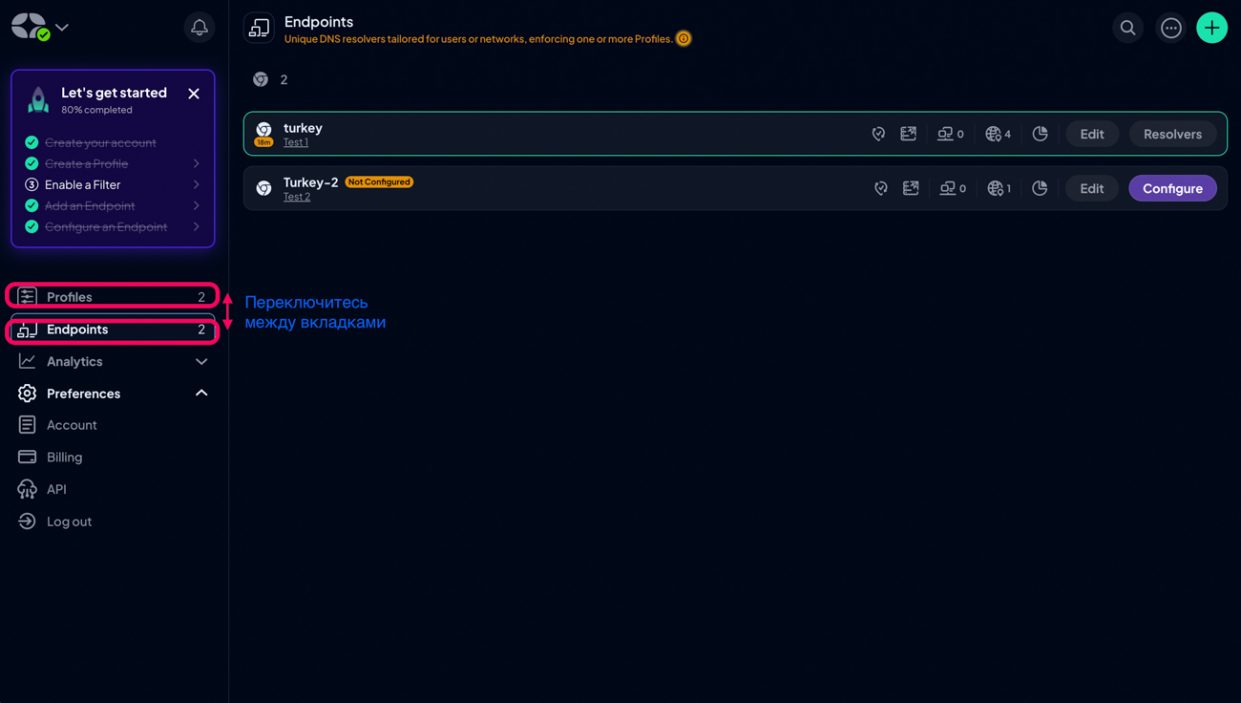Click the green check beside Create a Profile
Viewport: 1241px width, 703px height.
click(x=32, y=163)
